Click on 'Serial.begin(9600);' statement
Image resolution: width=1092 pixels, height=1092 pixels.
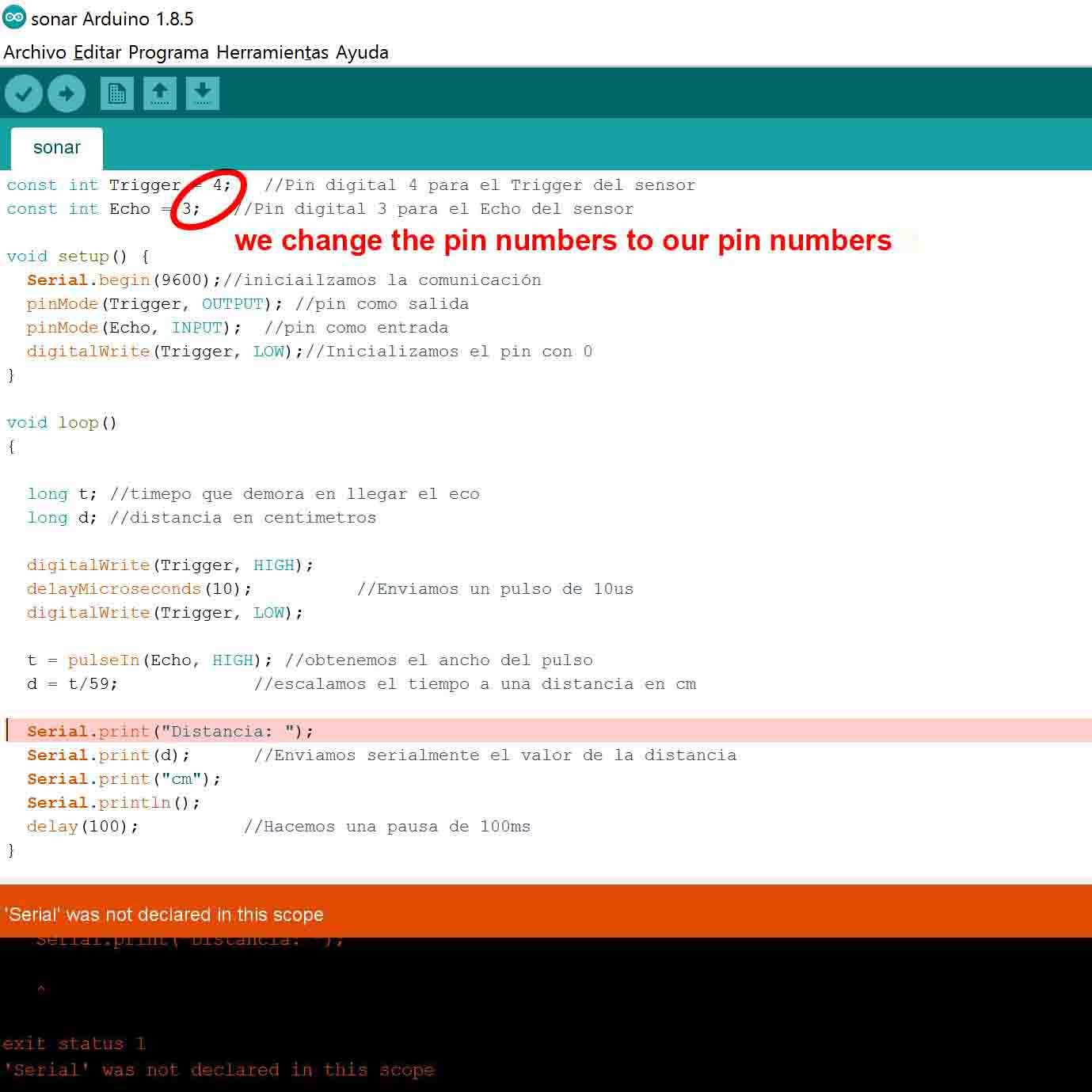[x=124, y=280]
